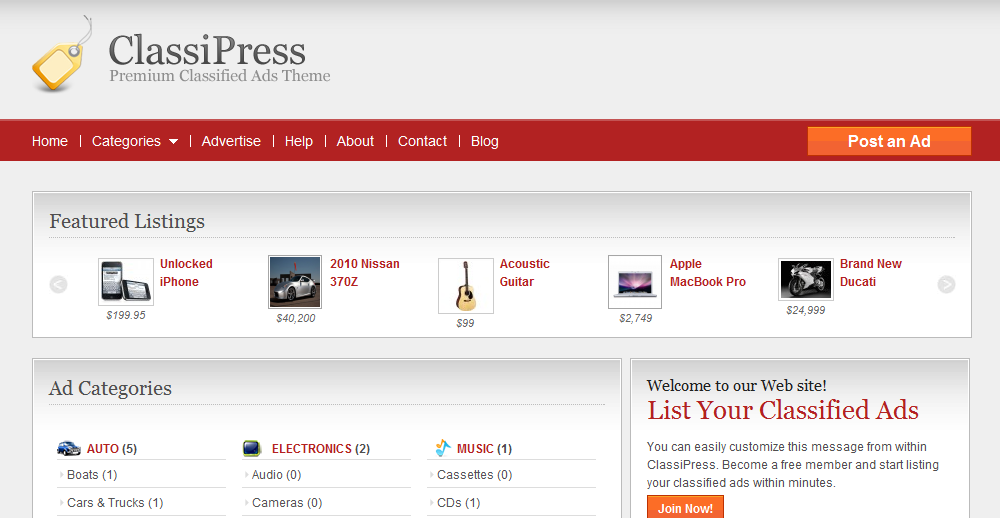
Task: Click the $2,749 MacBook price text
Action: coord(635,318)
